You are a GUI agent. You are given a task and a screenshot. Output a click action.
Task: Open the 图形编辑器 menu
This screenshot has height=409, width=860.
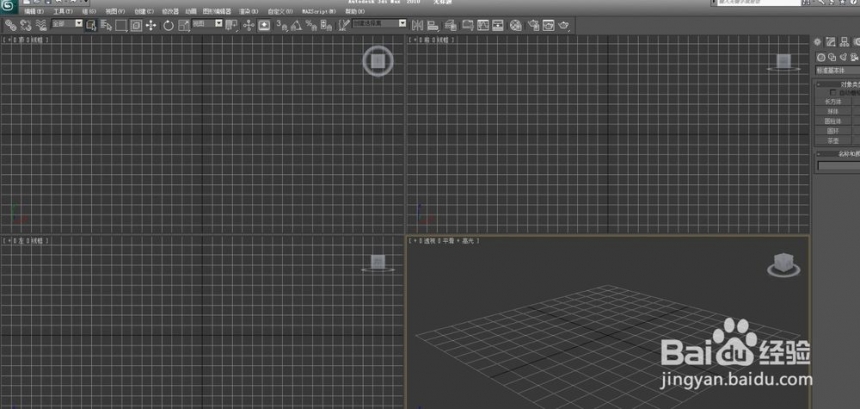click(x=217, y=11)
